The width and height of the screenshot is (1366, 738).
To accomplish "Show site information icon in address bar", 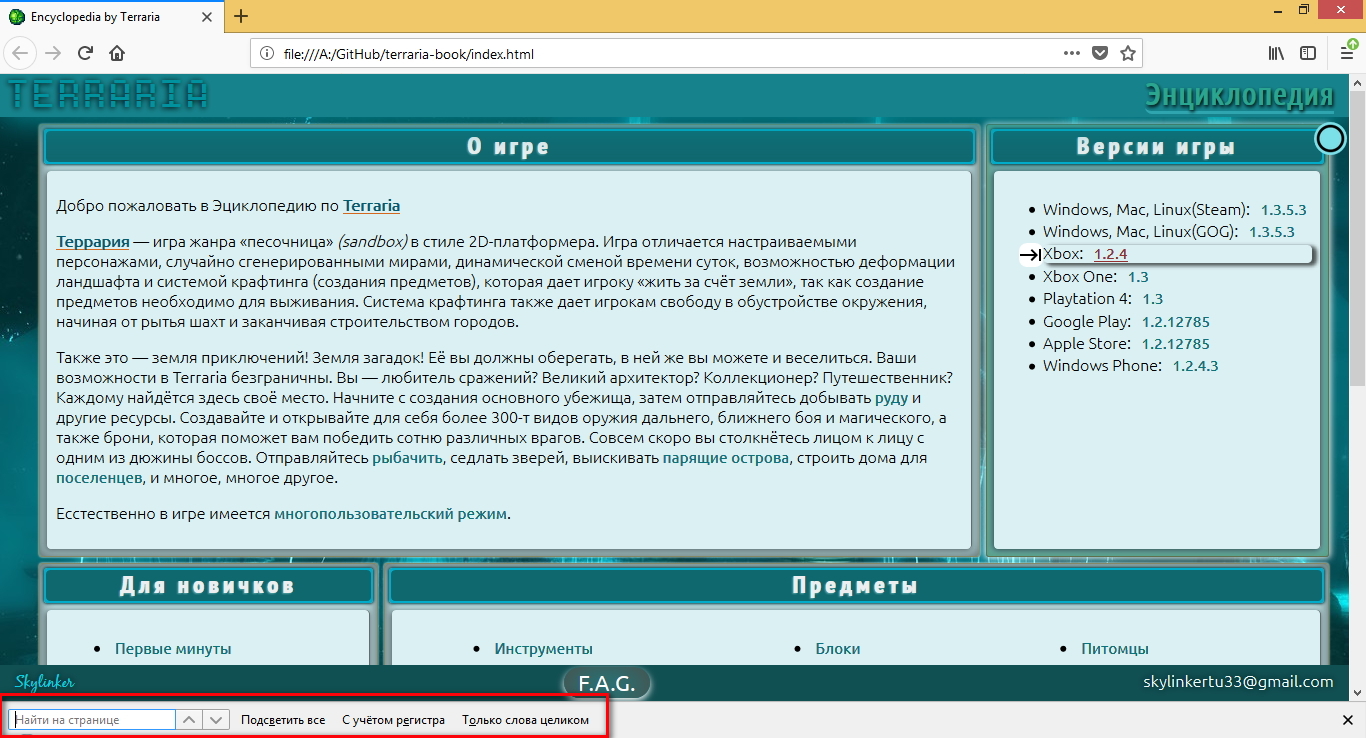I will 267,53.
